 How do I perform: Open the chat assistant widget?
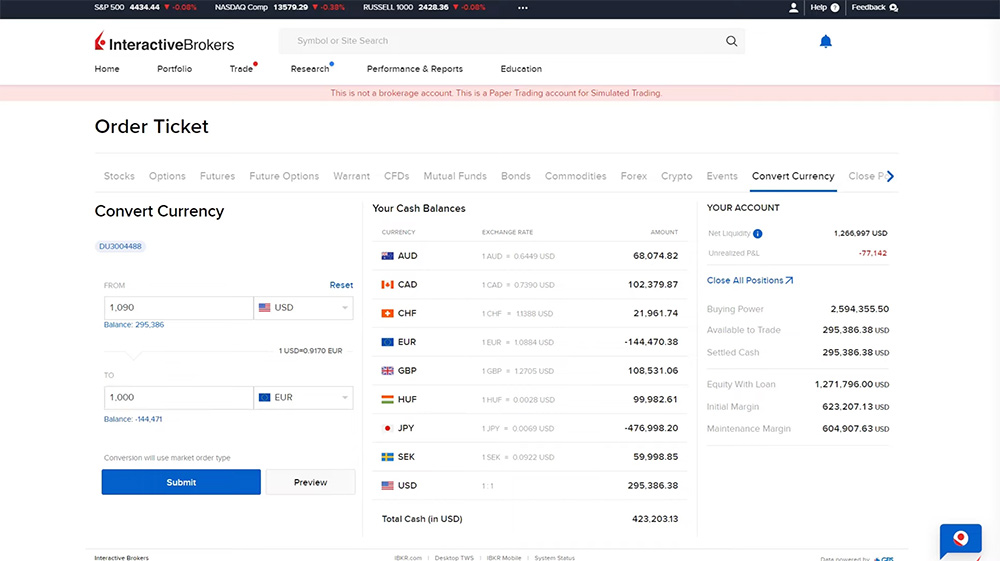960,541
